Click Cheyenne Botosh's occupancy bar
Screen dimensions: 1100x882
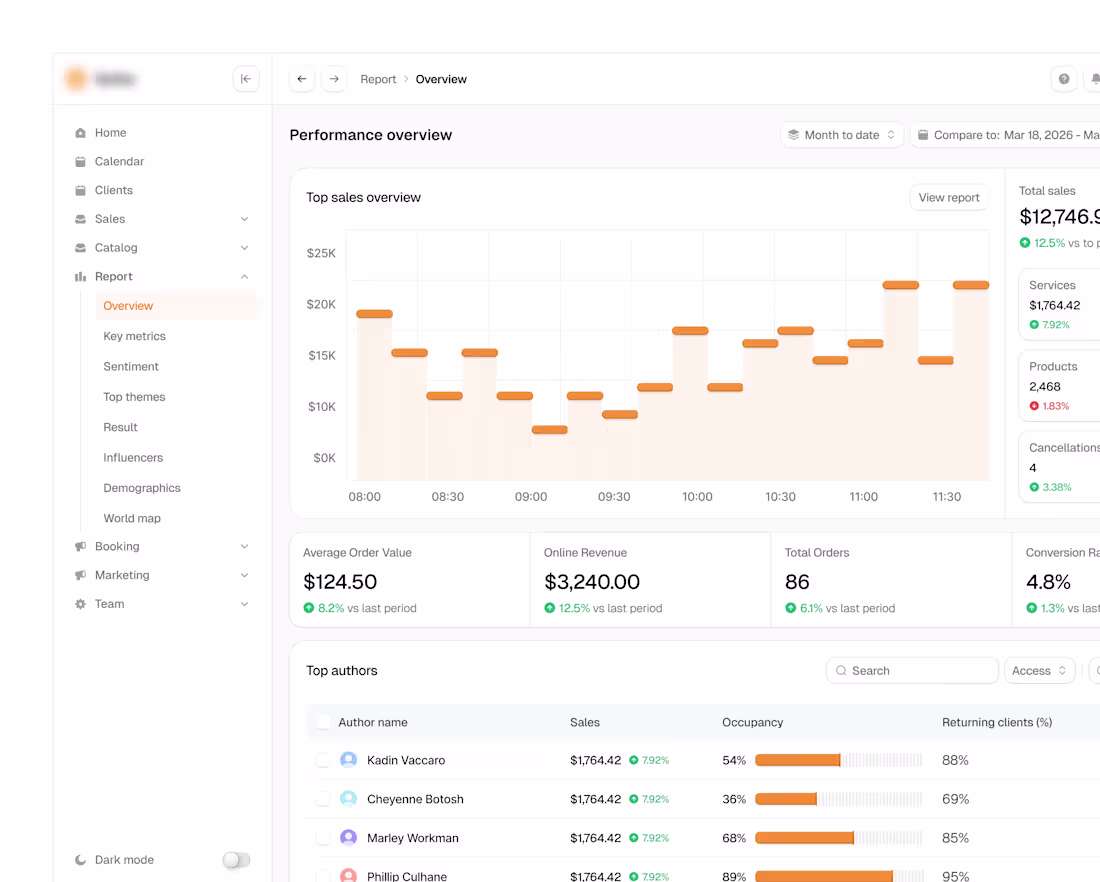click(x=838, y=799)
